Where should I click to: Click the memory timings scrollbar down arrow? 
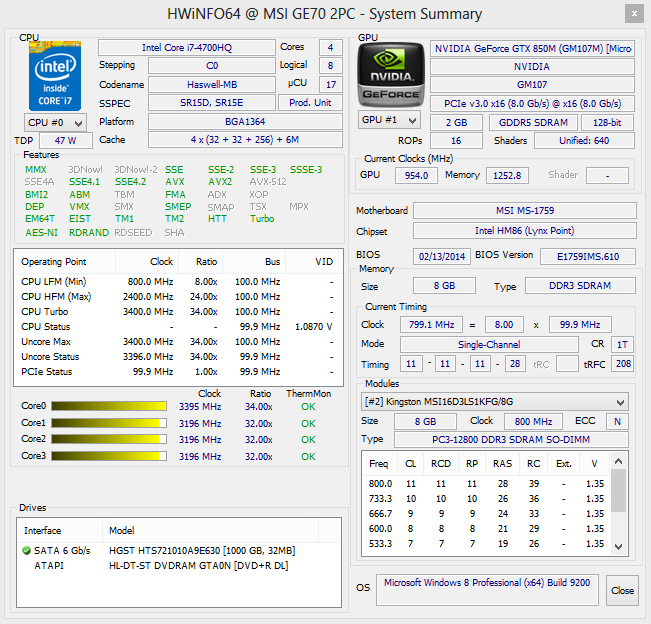618,546
